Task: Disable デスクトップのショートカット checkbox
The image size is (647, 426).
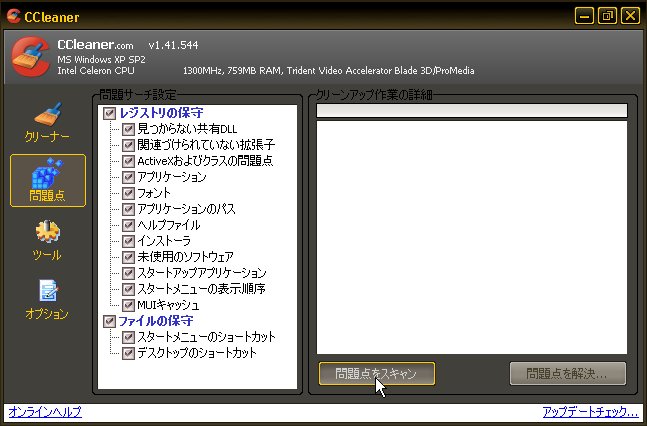Action: pyautogui.click(x=128, y=353)
